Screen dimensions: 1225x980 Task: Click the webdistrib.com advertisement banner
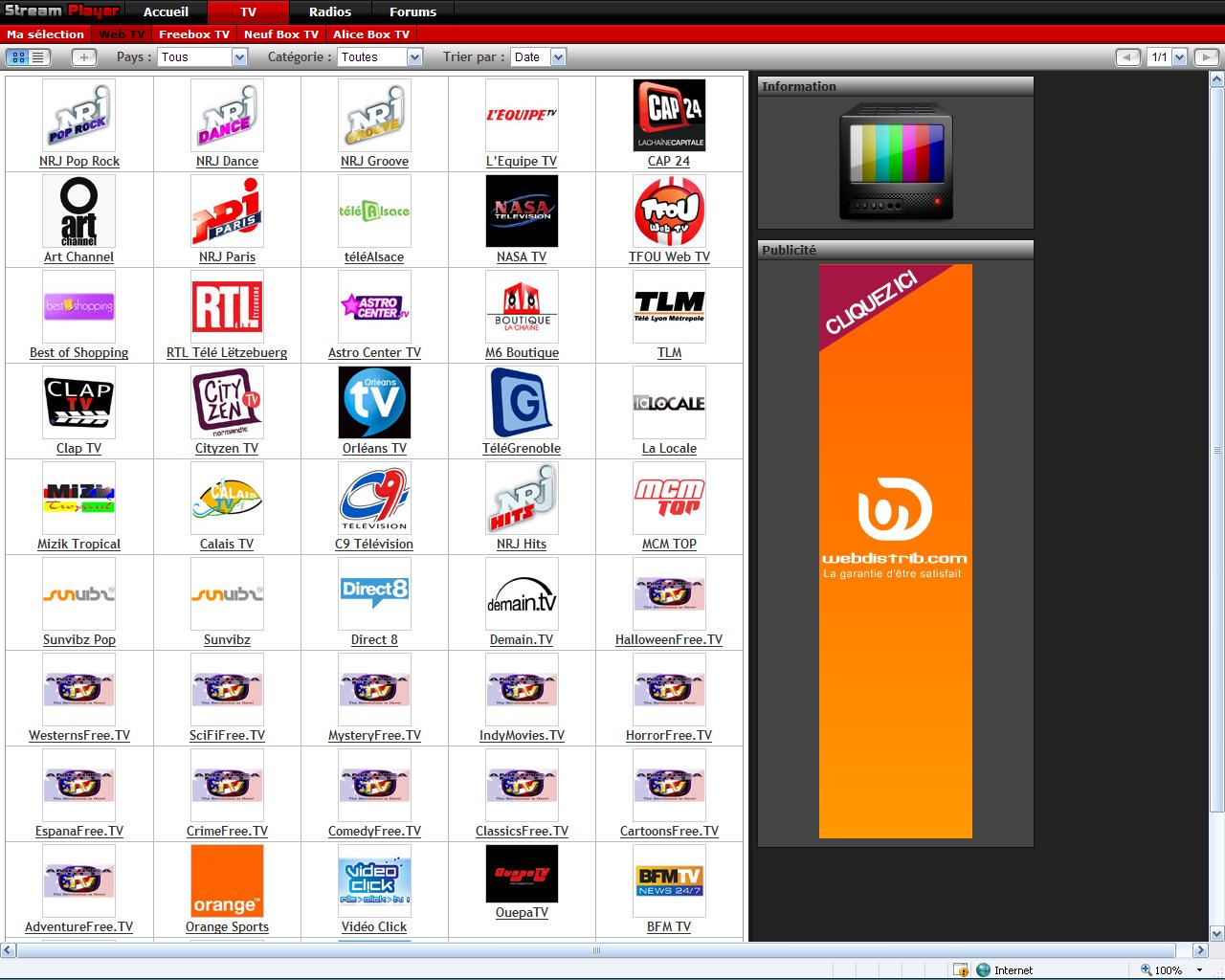point(896,551)
